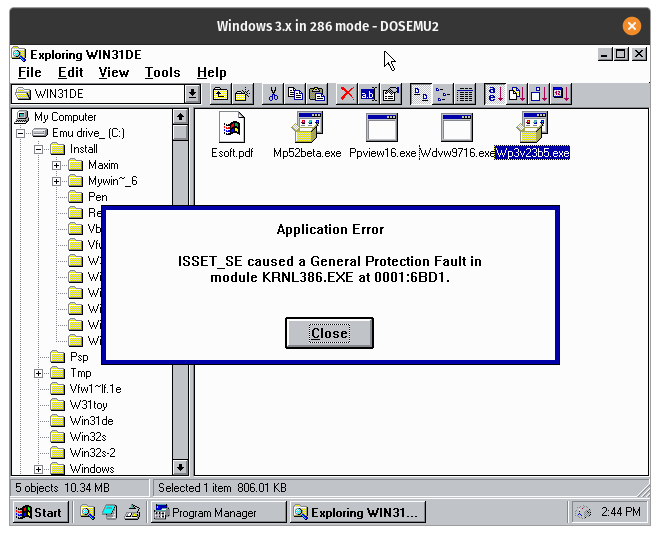Click the Start button
This screenshot has height=535, width=660.
coord(40,512)
